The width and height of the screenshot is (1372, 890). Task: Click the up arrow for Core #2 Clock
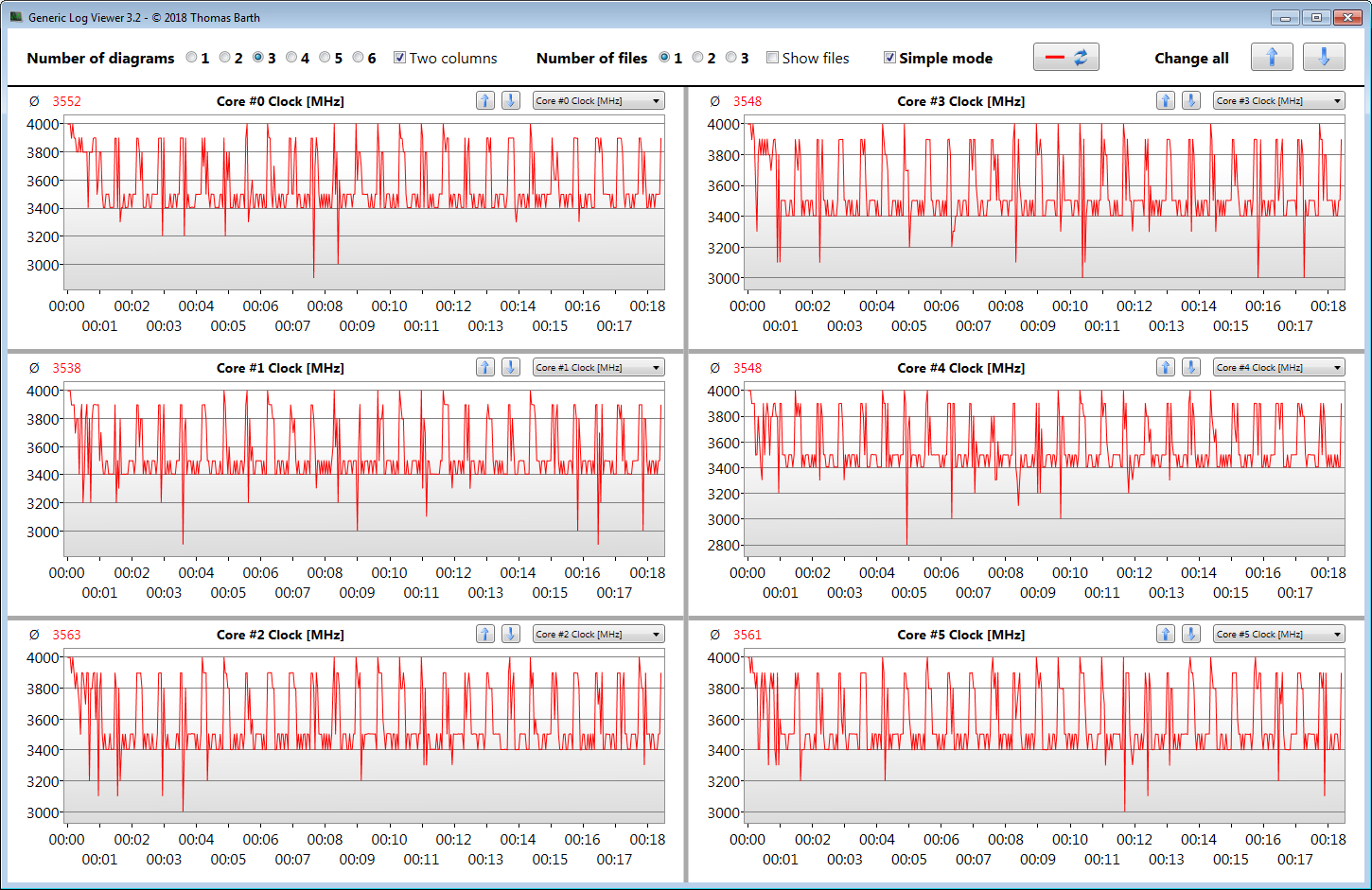click(485, 634)
